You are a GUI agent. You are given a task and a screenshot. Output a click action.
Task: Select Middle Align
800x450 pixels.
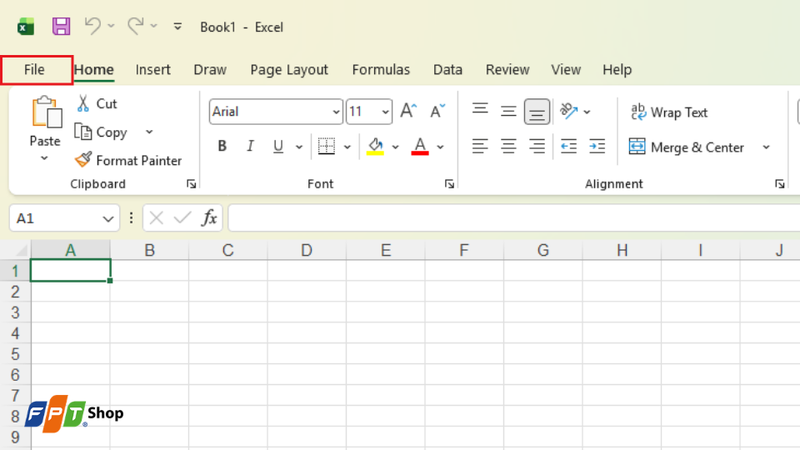click(x=508, y=111)
